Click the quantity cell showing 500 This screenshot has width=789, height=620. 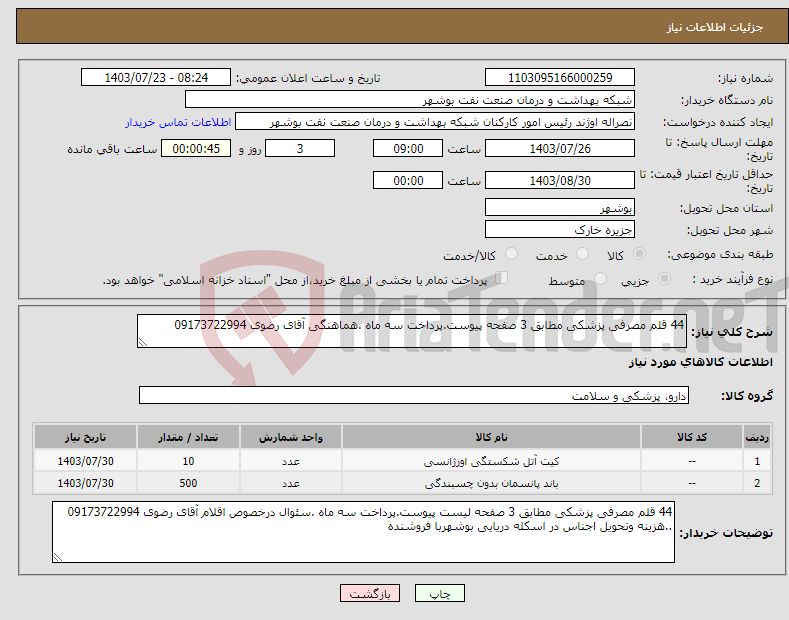point(188,483)
